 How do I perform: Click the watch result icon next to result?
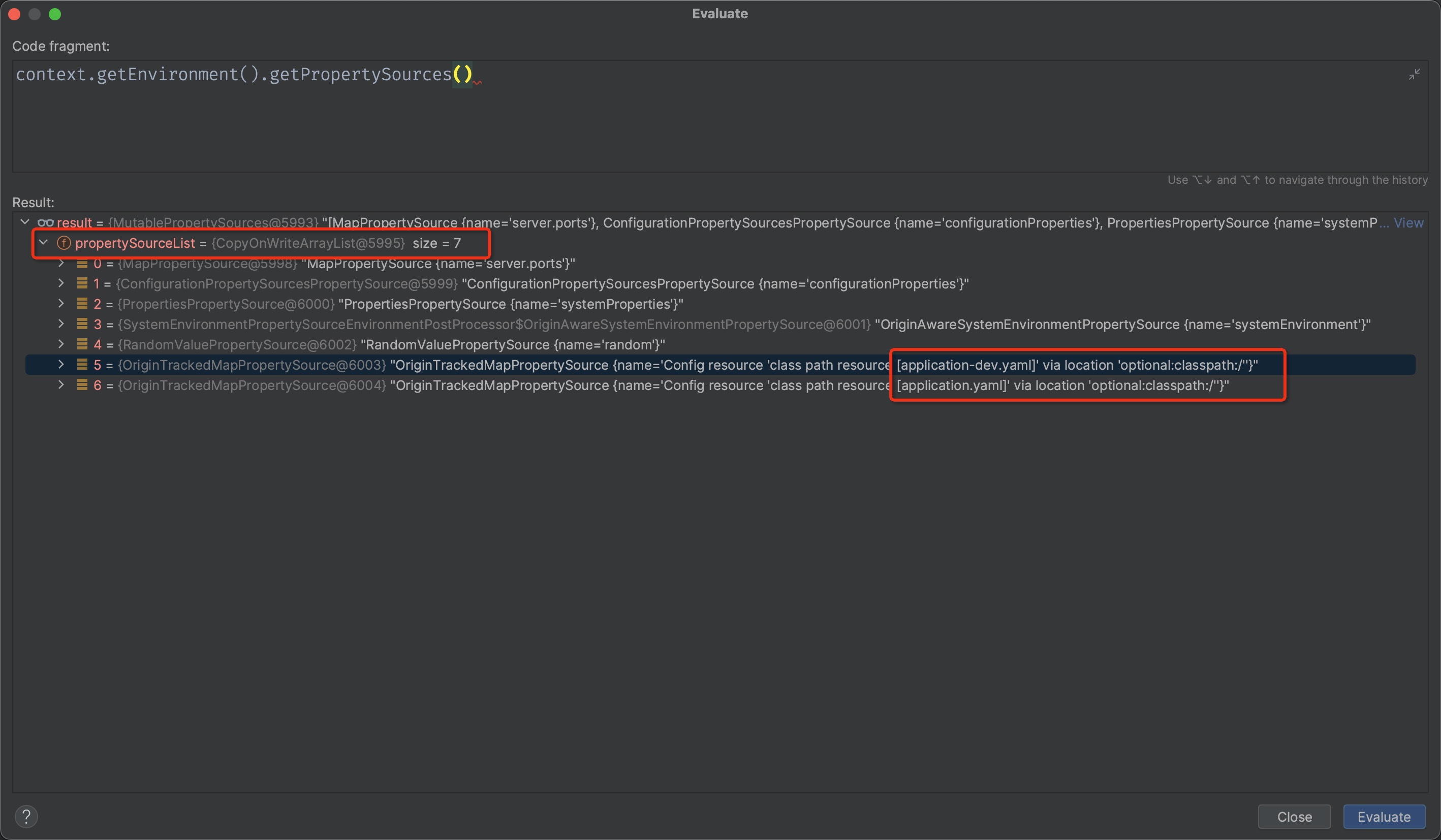tap(46, 223)
